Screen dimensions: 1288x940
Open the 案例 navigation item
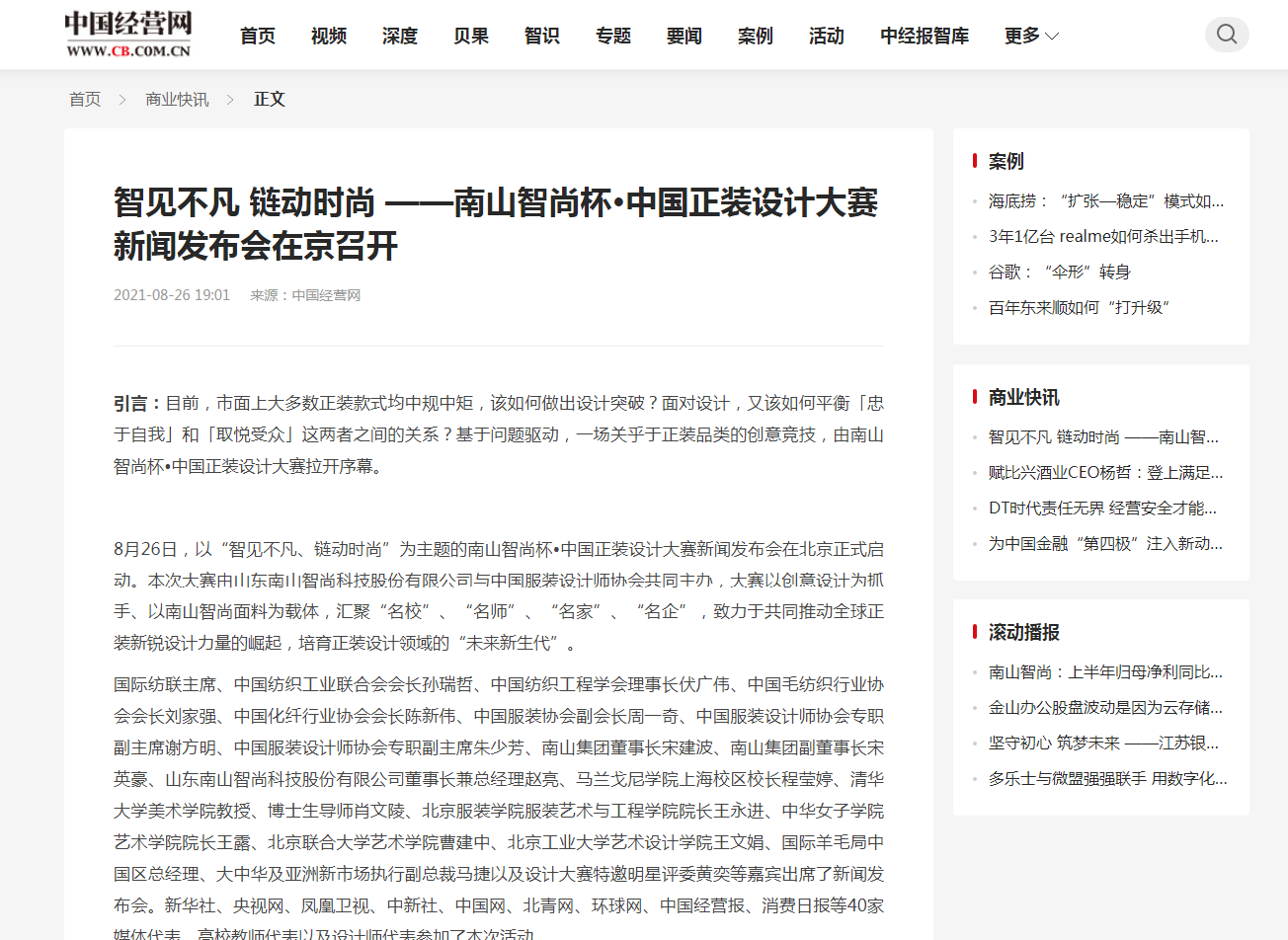coord(756,37)
